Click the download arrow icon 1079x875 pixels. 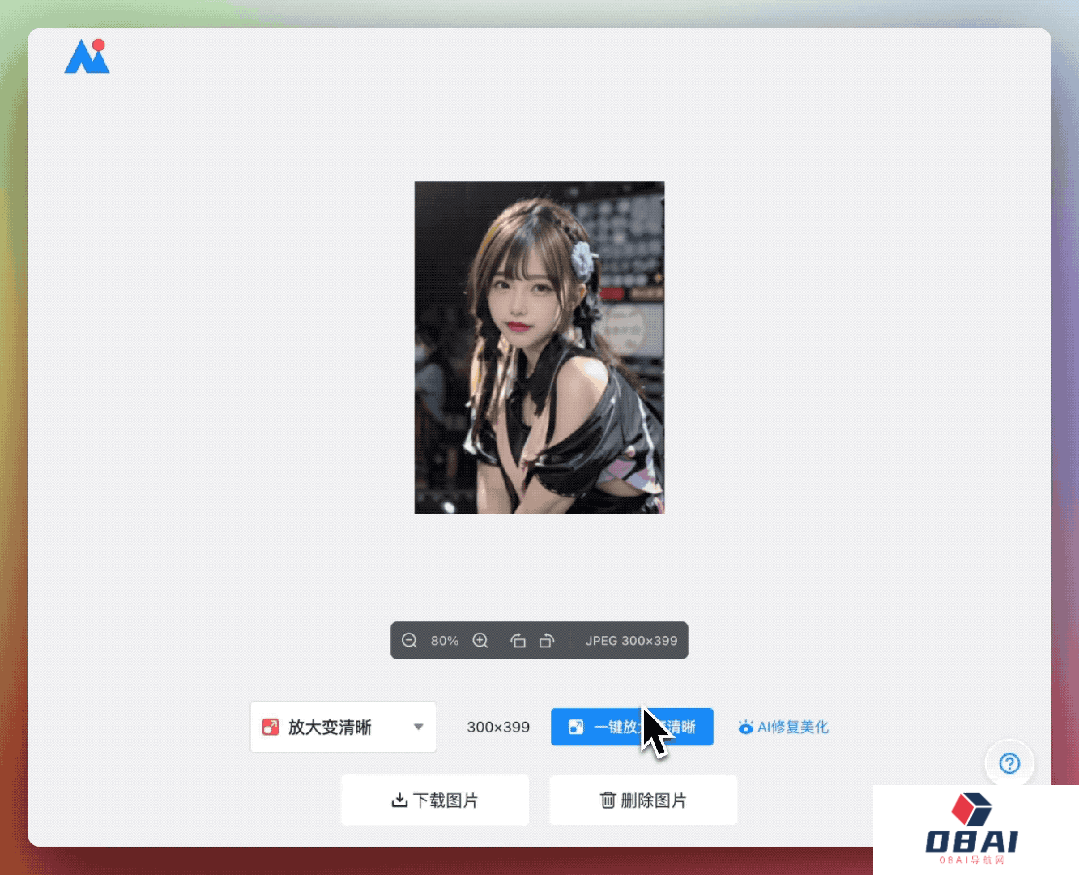click(398, 800)
